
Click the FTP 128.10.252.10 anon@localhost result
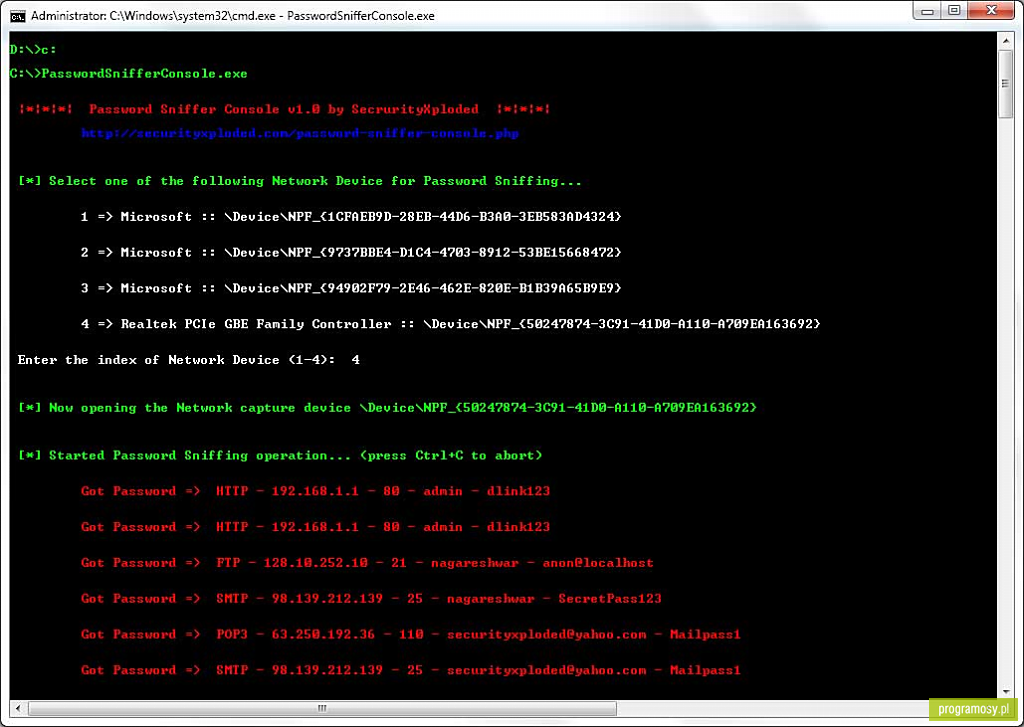coord(367,562)
